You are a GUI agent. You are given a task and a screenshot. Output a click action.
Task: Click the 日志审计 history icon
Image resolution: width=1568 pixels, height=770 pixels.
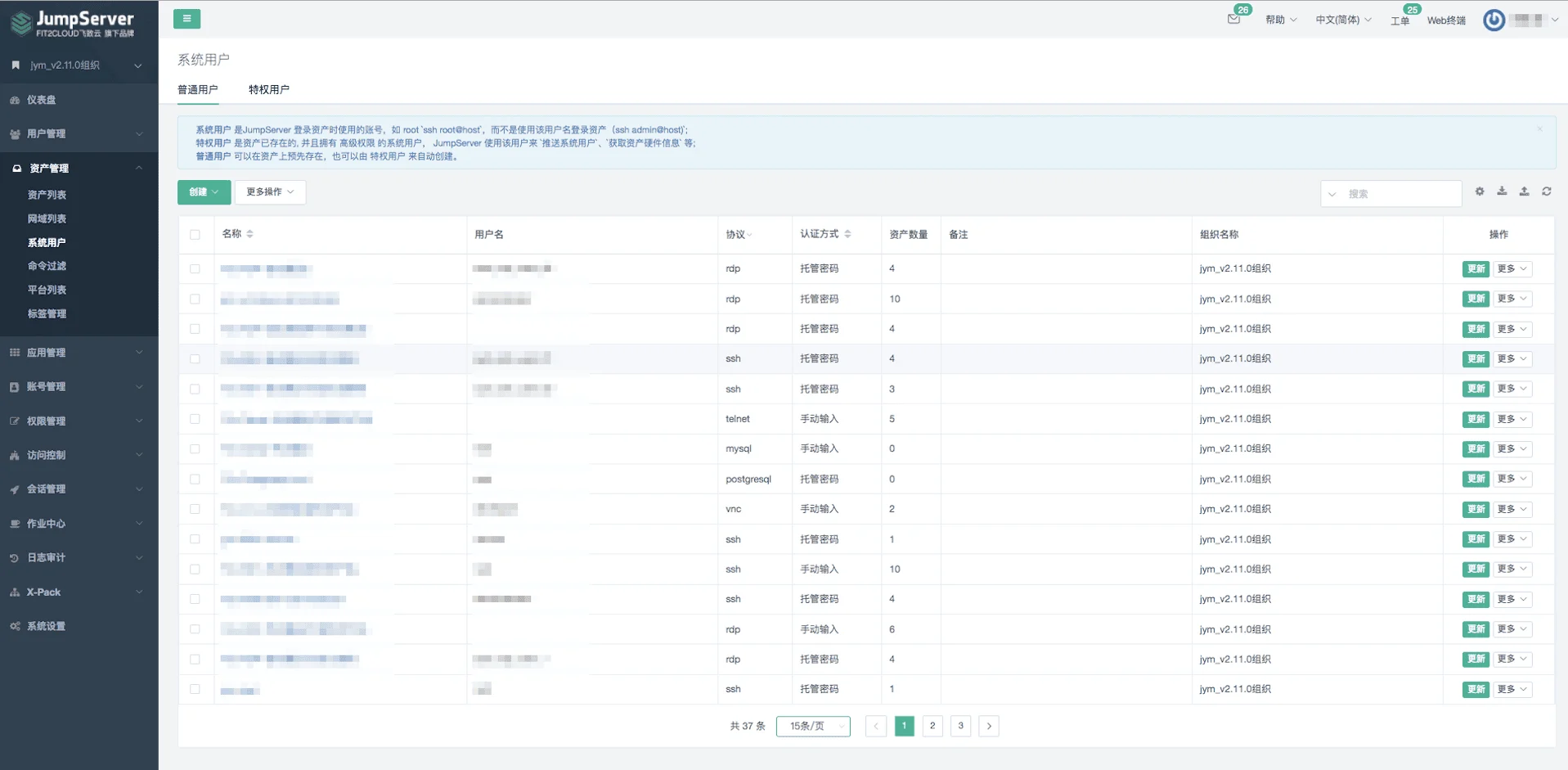pyautogui.click(x=15, y=558)
